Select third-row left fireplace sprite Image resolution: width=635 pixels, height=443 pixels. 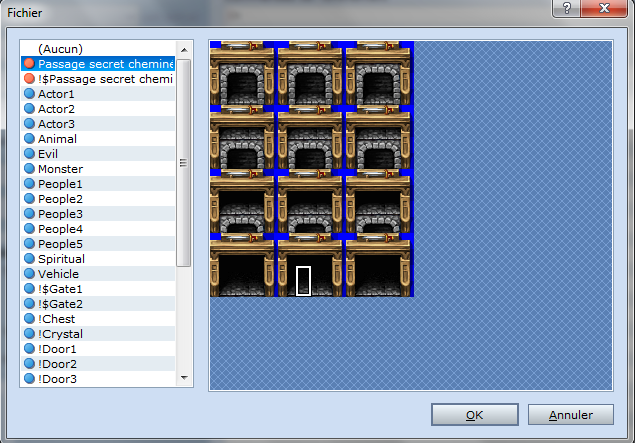tap(242, 201)
